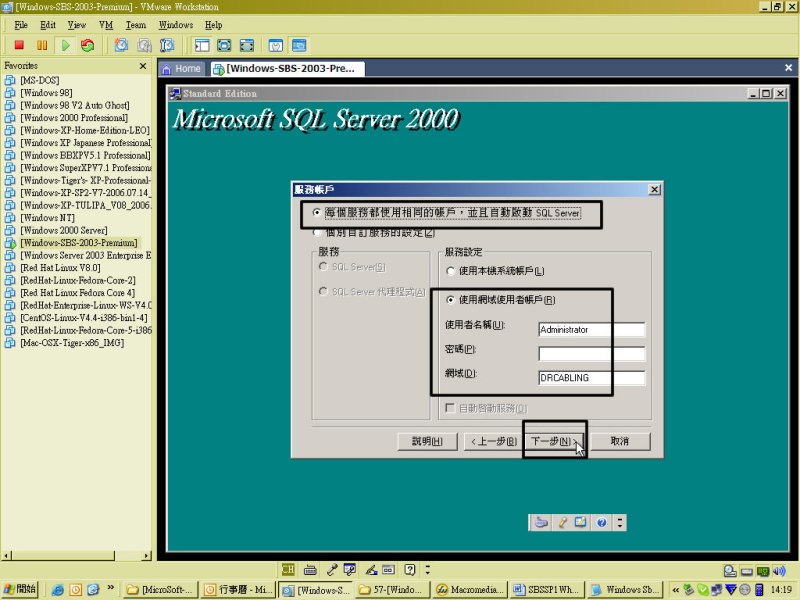This screenshot has width=800, height=600.
Task: Click the Summary view toolbar icon
Action: (276, 45)
